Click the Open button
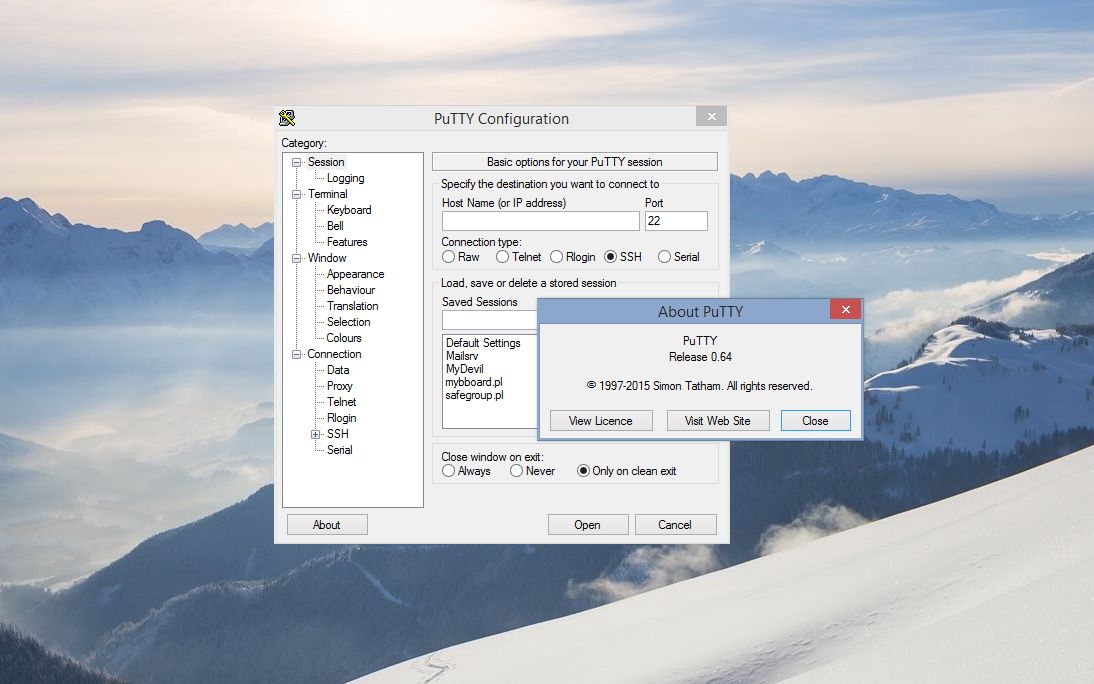This screenshot has width=1094, height=684. (587, 525)
